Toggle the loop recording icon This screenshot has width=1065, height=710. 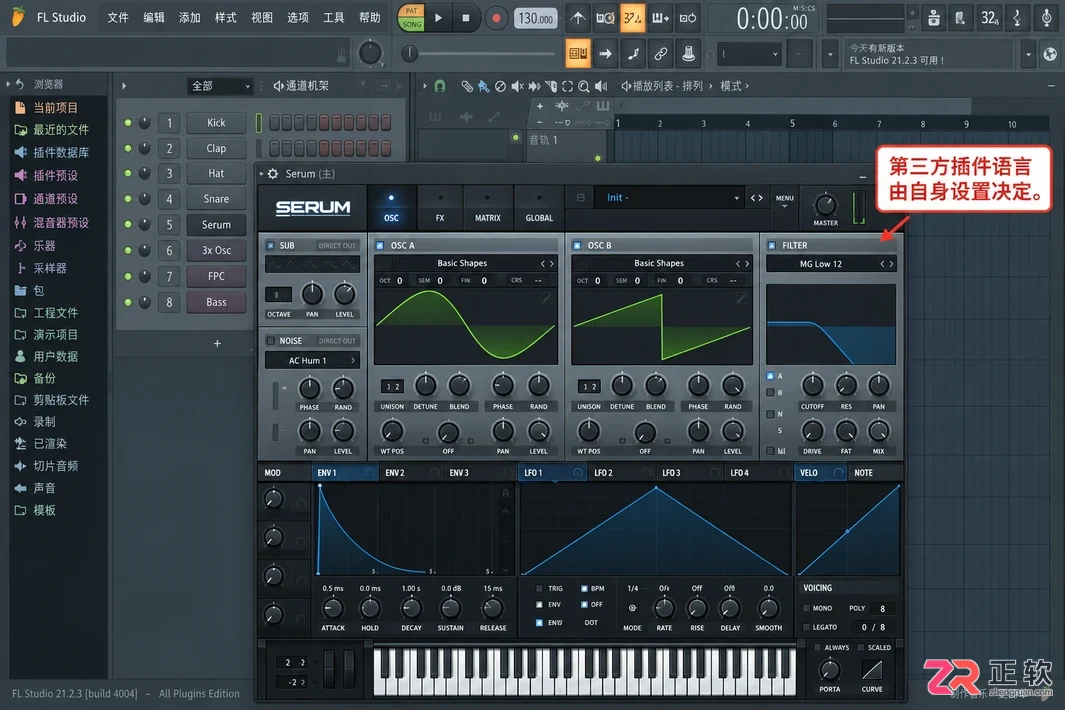[688, 18]
